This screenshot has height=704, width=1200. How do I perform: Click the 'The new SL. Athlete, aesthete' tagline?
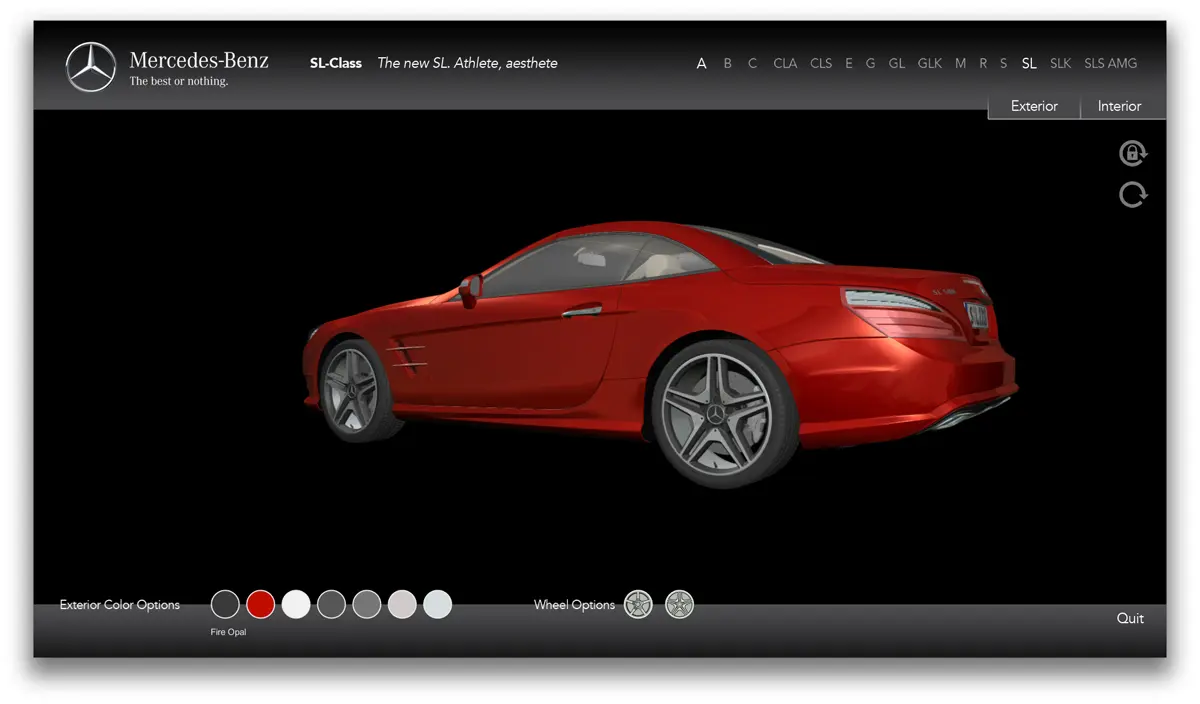click(x=468, y=63)
